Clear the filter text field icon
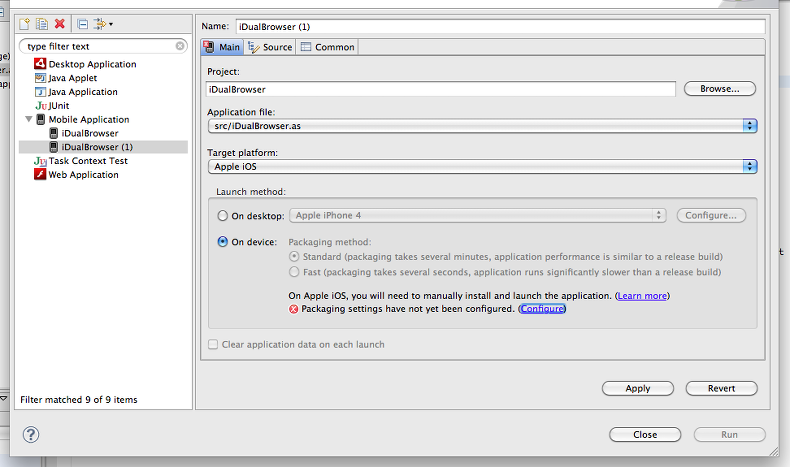 (180, 46)
